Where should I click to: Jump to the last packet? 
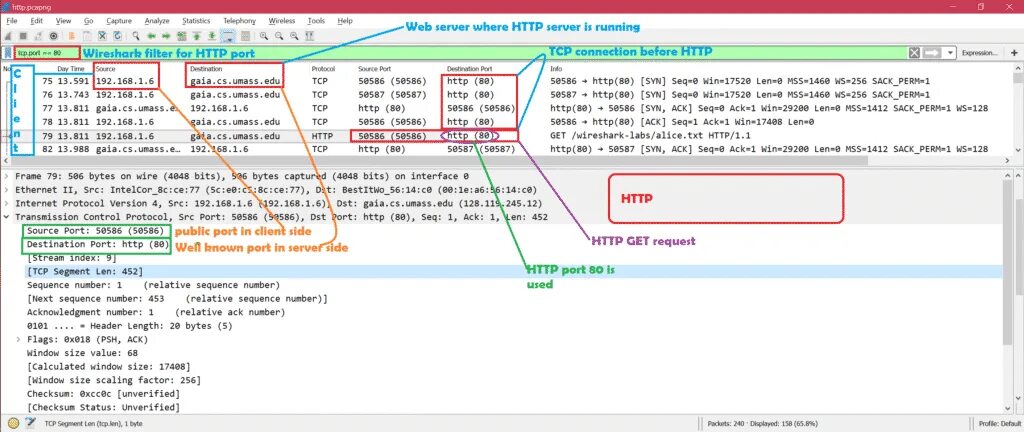(212, 36)
